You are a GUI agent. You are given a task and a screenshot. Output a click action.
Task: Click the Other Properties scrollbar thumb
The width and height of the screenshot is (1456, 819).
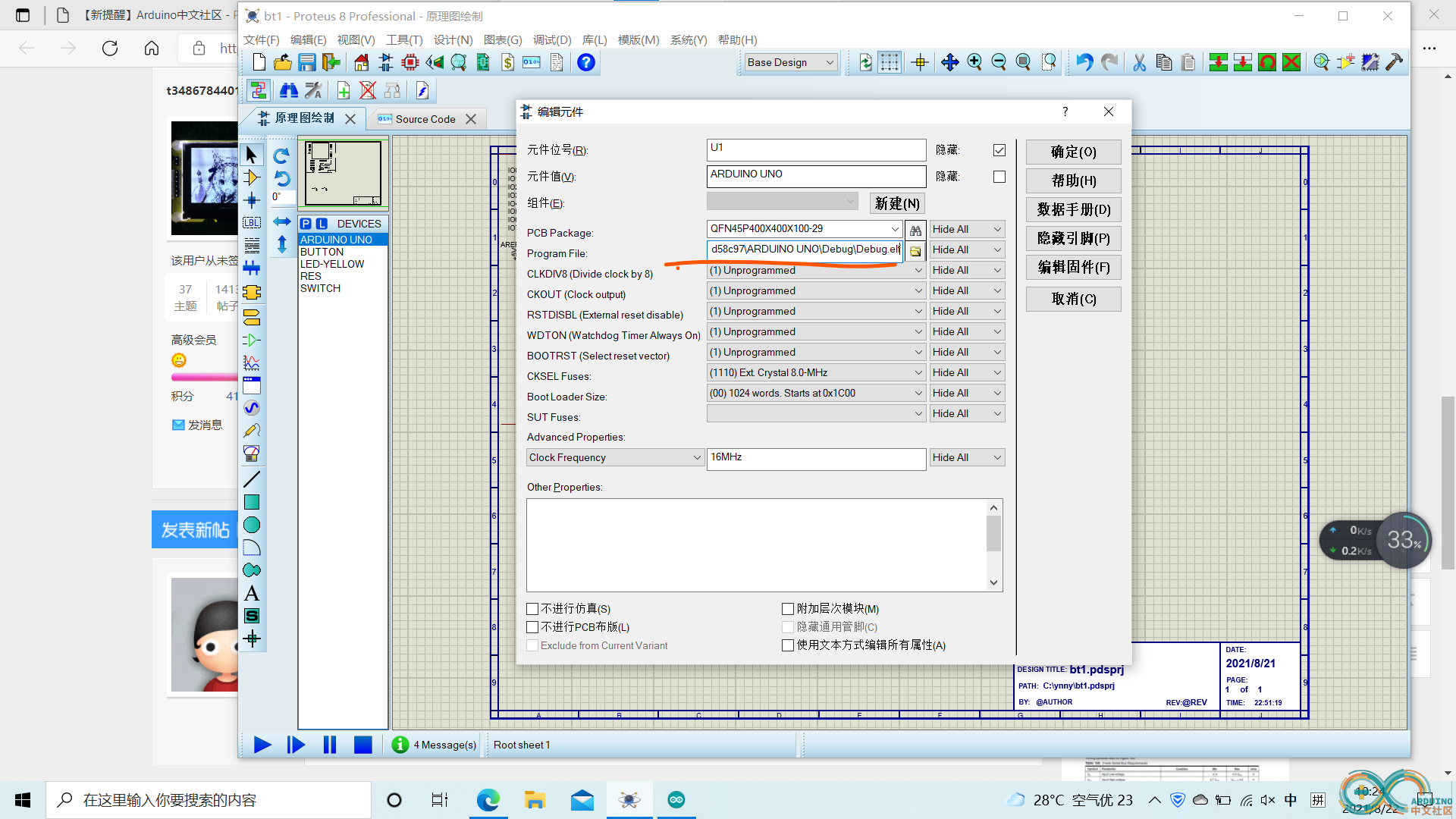[993, 533]
